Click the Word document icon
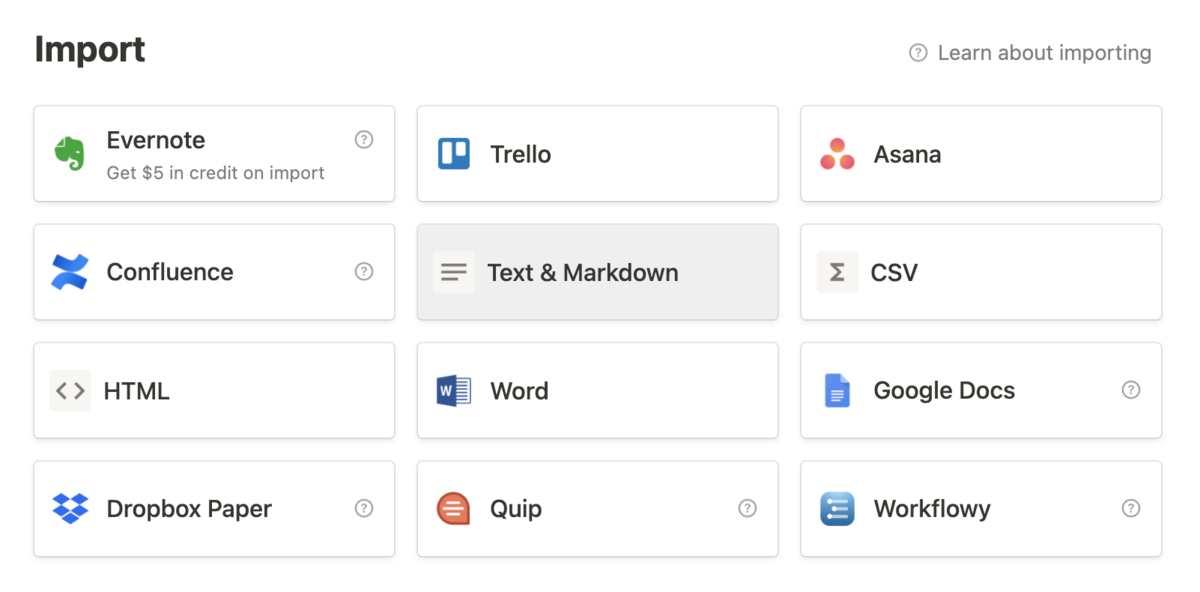This screenshot has height=592, width=1200. (x=454, y=391)
